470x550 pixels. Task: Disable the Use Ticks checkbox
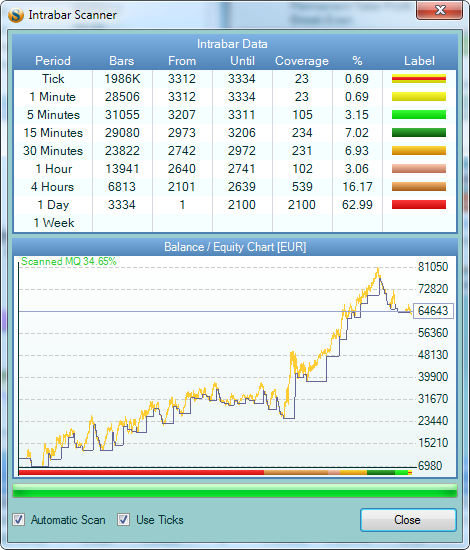(123, 519)
